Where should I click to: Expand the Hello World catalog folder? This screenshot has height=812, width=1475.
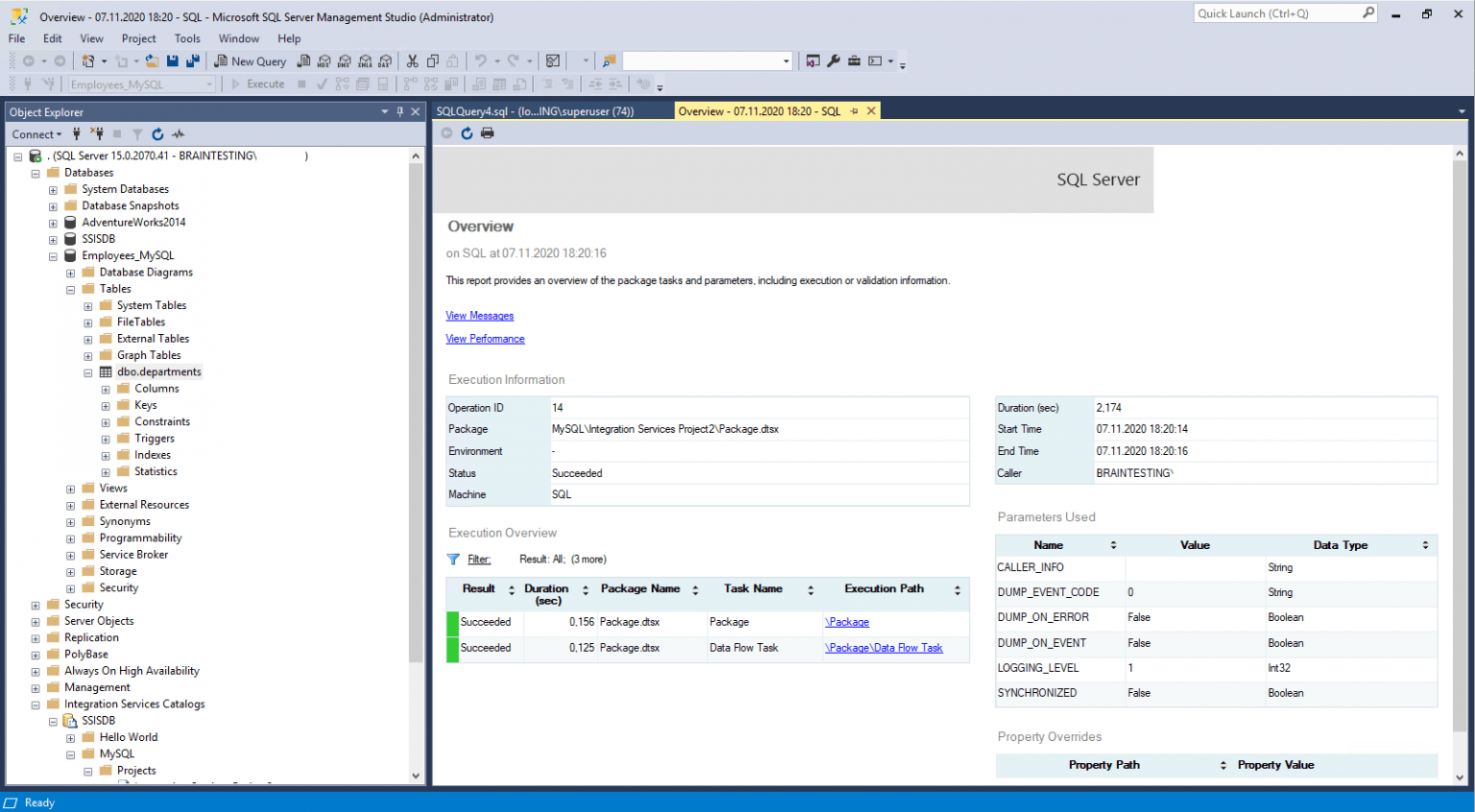(70, 738)
